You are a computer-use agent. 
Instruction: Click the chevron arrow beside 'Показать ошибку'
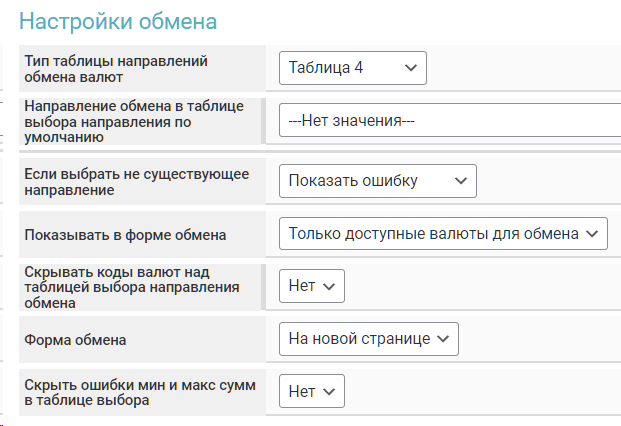pyautogui.click(x=460, y=181)
